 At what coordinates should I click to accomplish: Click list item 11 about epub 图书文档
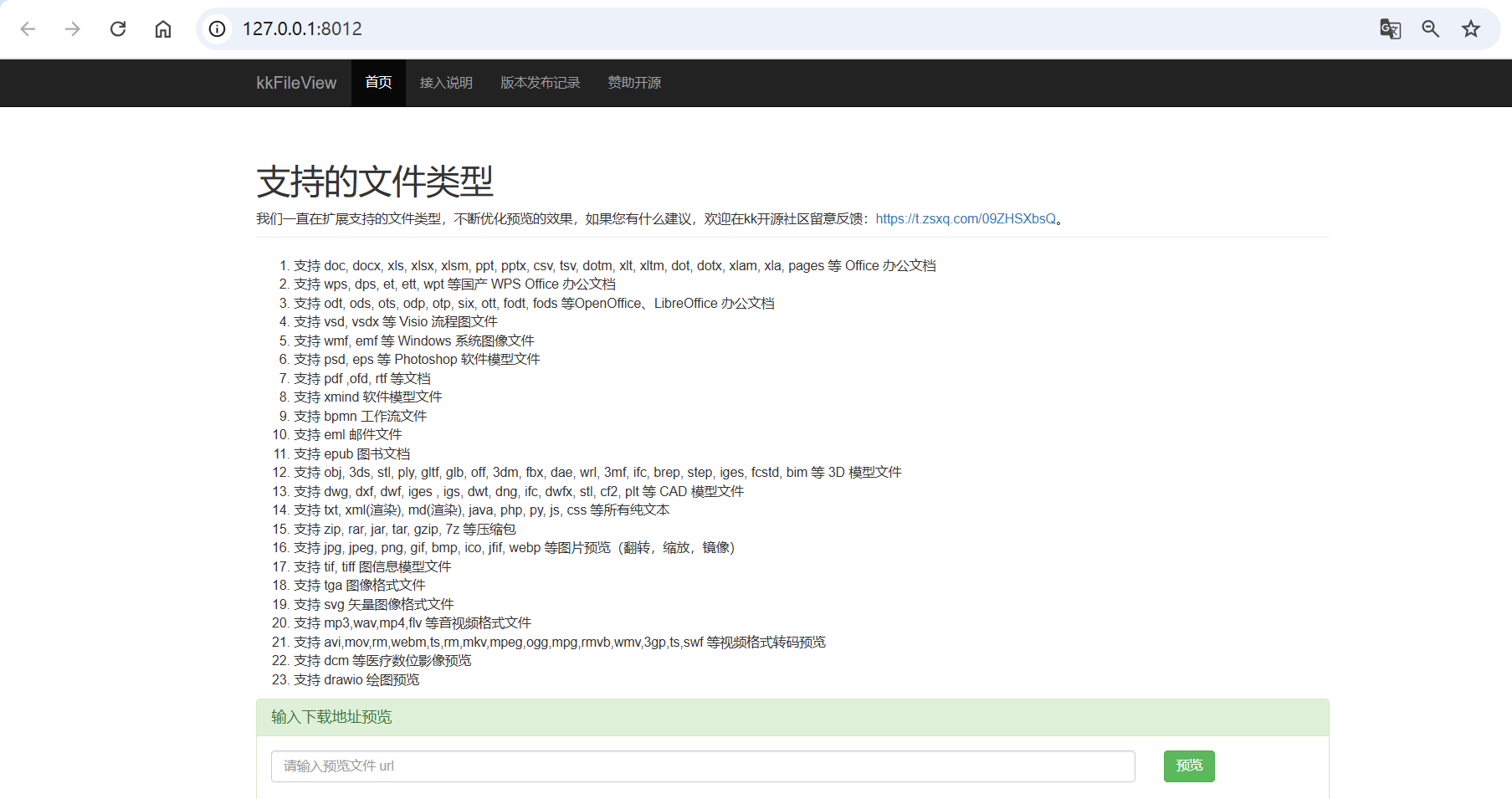click(x=352, y=454)
